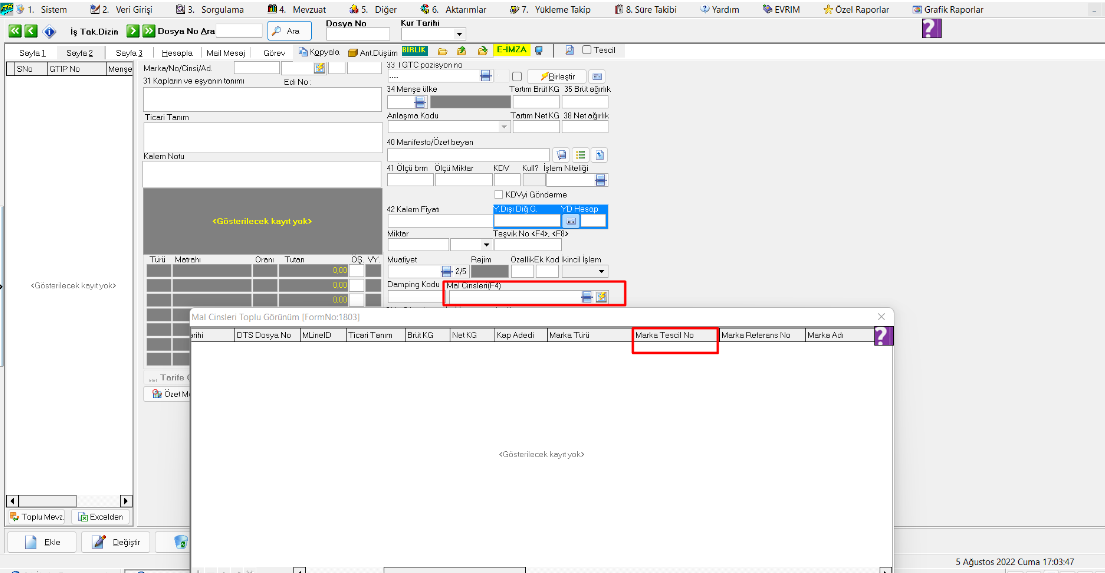Image resolution: width=1105 pixels, height=573 pixels.
Task: Jump to first record with double-left arrow
Action: click(x=15, y=31)
